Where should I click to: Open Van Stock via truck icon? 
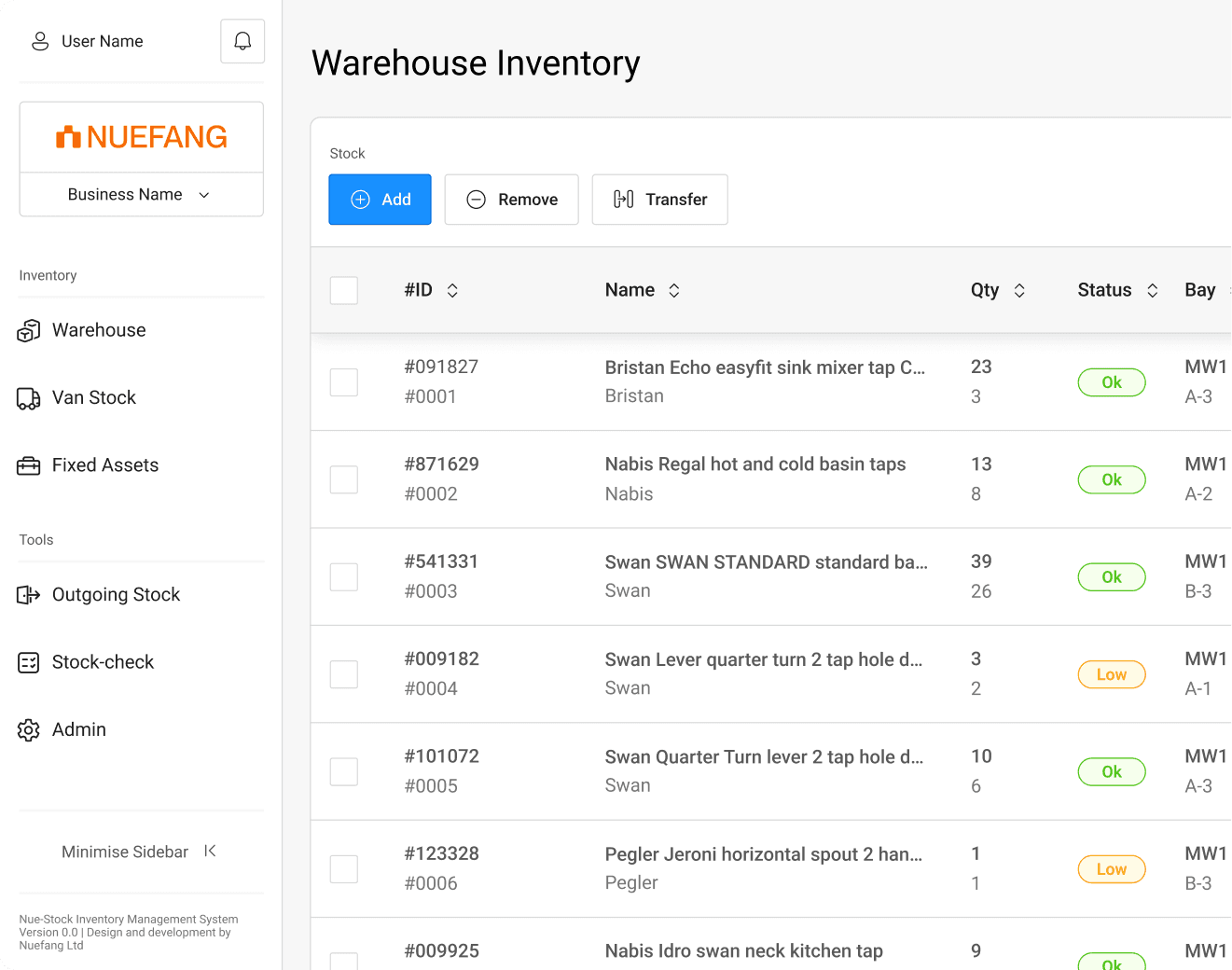[29, 399]
